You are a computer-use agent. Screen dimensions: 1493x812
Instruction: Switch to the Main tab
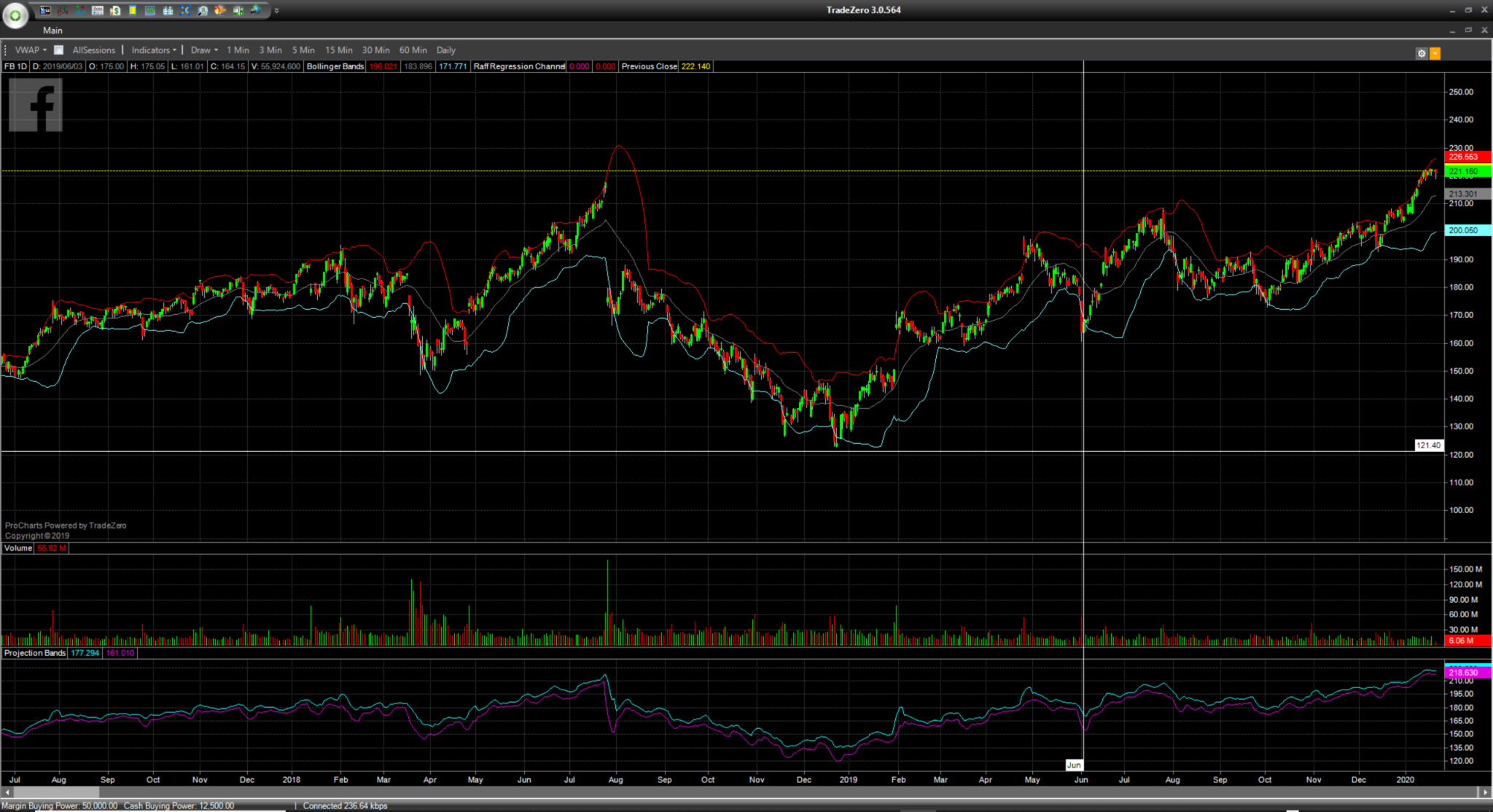[x=52, y=31]
